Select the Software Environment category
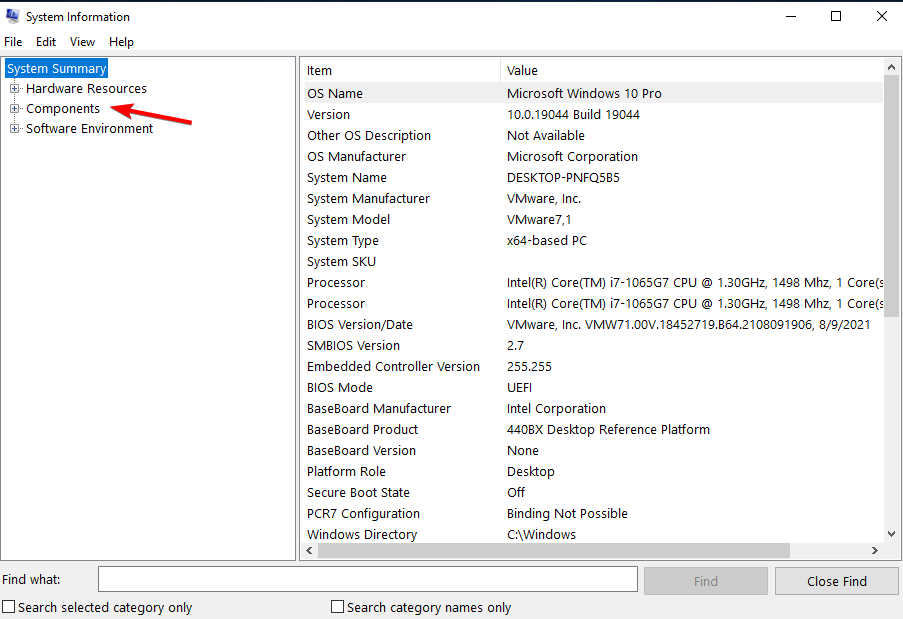903x619 pixels. point(89,128)
